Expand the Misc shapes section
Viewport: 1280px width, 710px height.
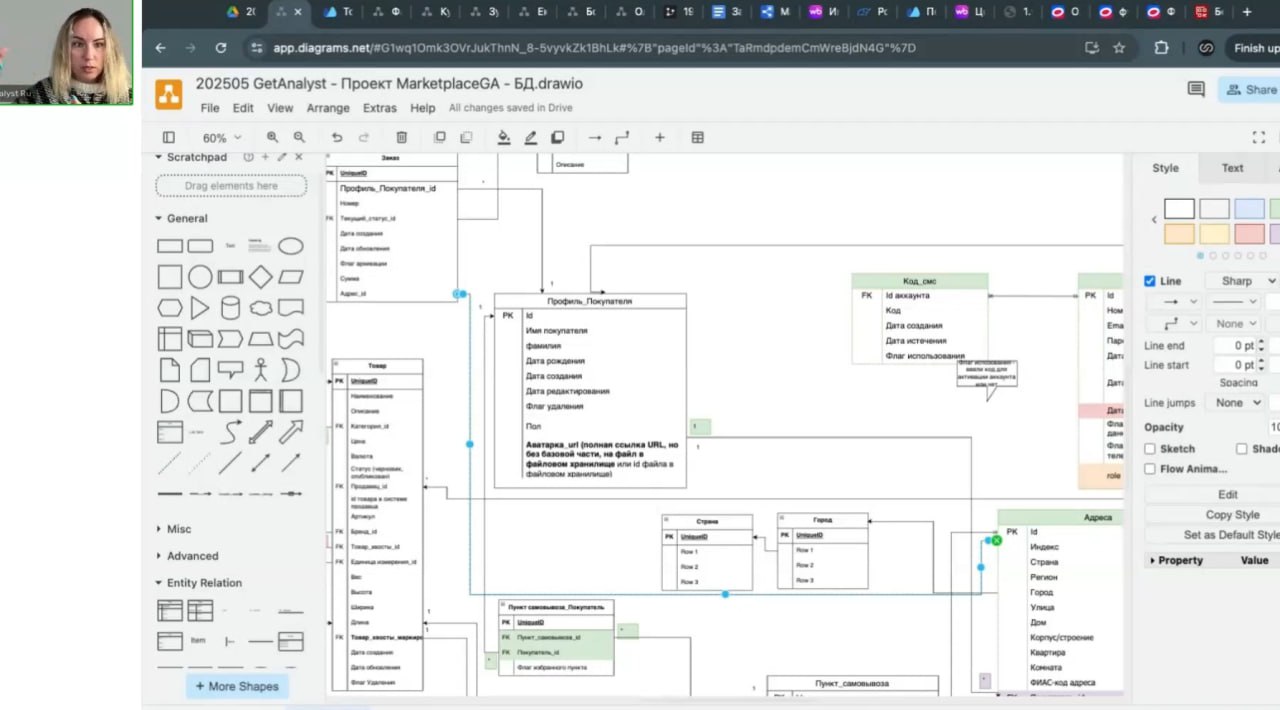click(179, 529)
